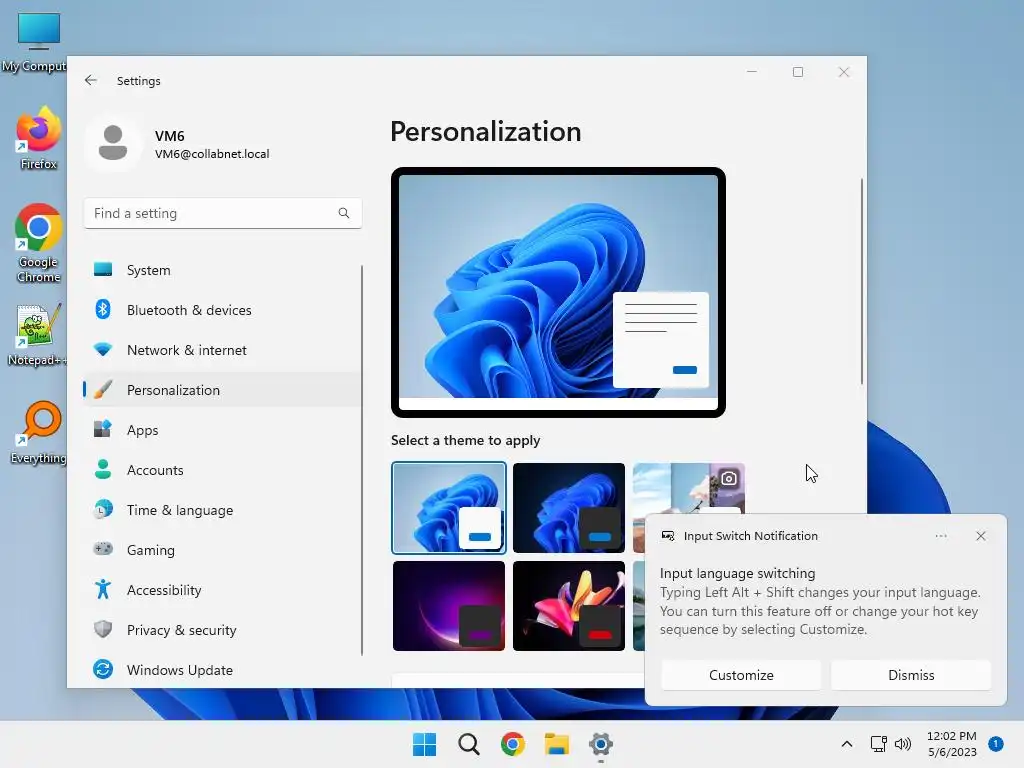Apply the colorful Captured Motion flower theme
This screenshot has width=1024, height=768.
tap(569, 605)
